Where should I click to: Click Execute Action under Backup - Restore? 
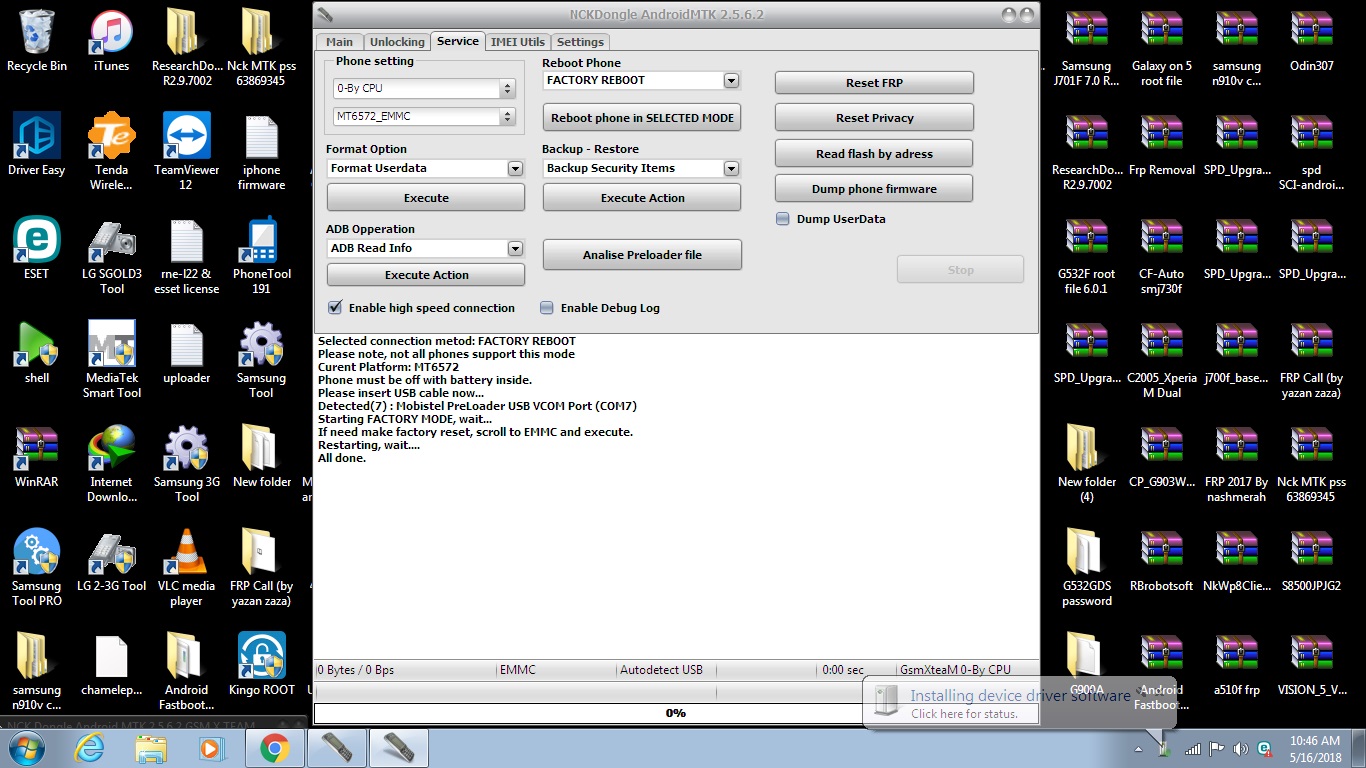[x=642, y=198]
